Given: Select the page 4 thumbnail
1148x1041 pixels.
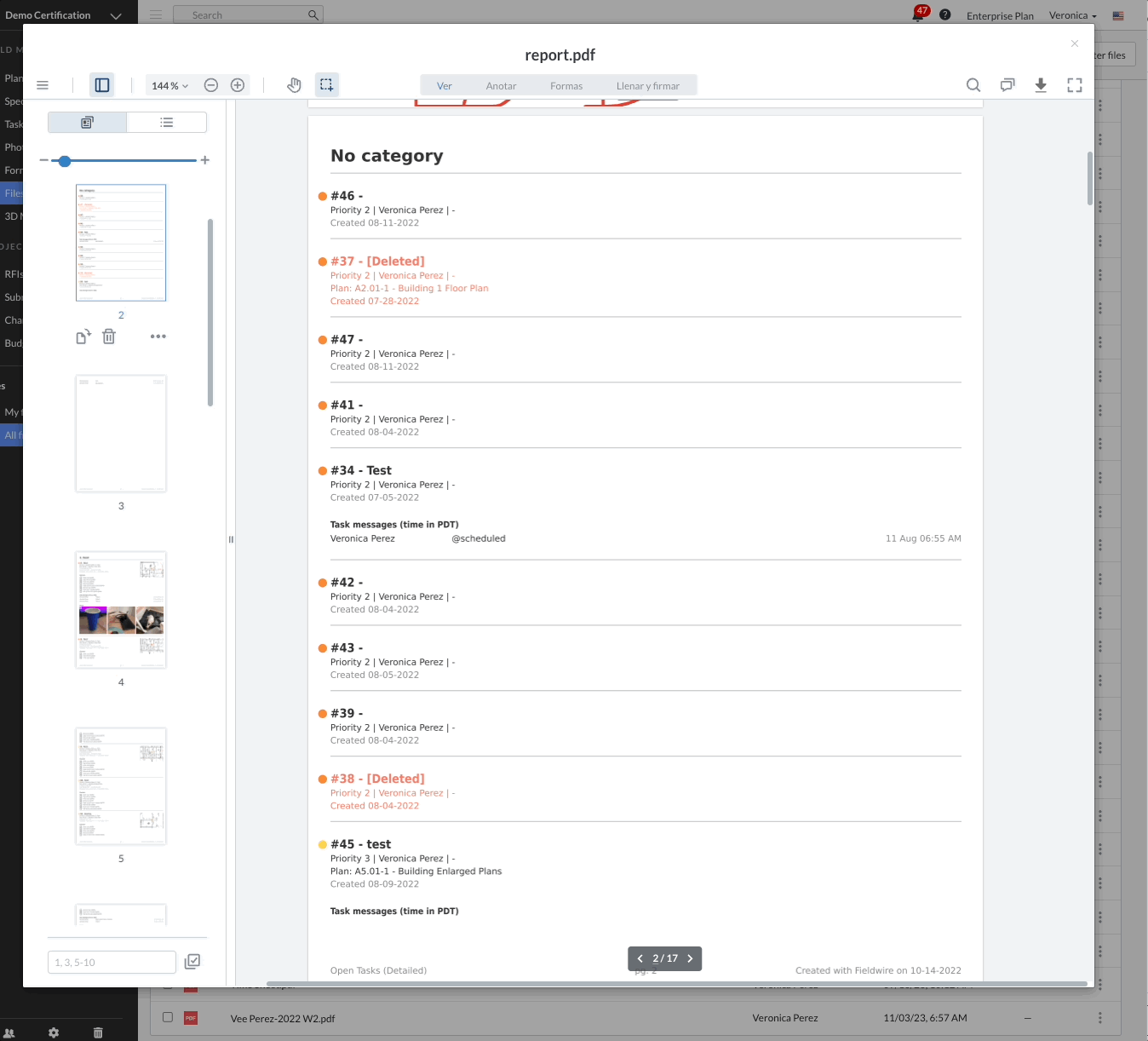Looking at the screenshot, I should [x=121, y=610].
